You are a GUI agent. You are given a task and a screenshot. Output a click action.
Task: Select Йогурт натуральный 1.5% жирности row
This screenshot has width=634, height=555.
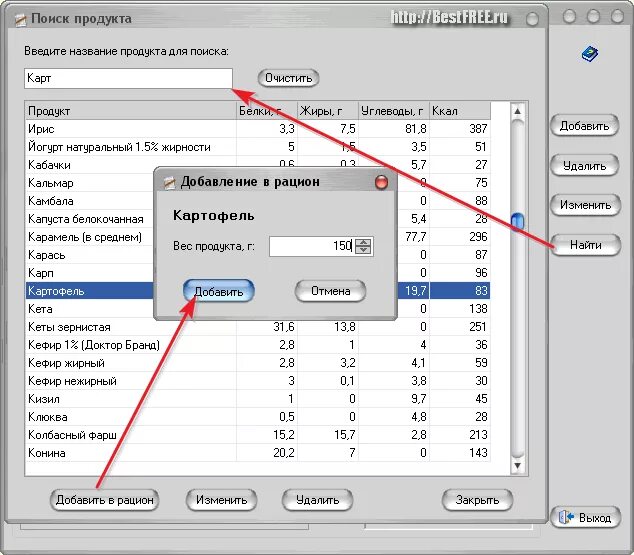point(258,147)
